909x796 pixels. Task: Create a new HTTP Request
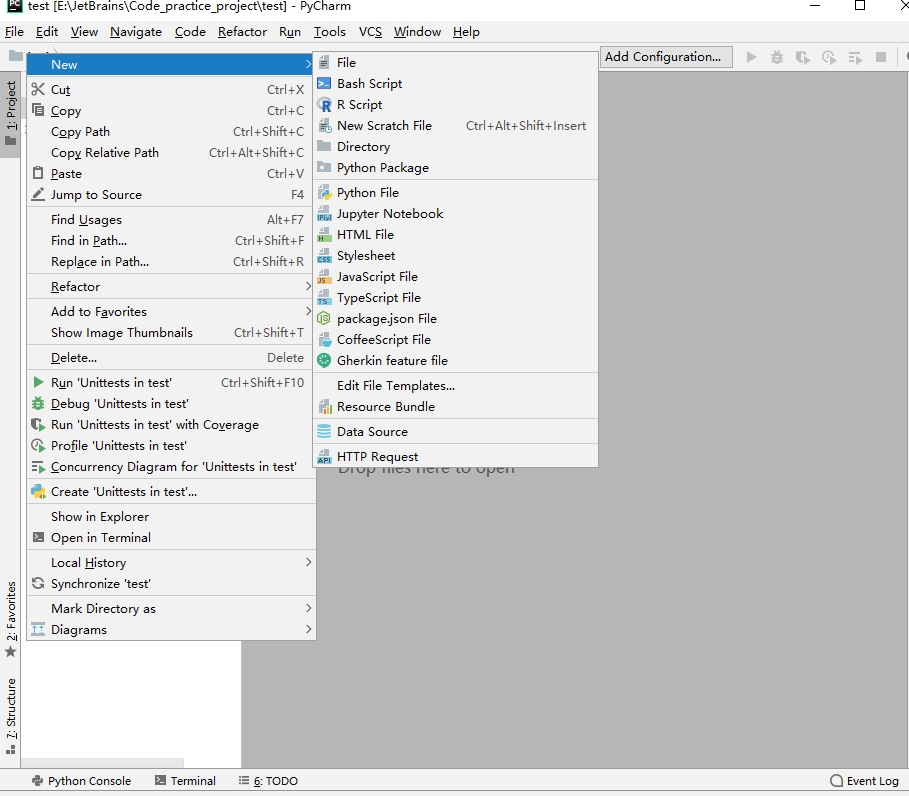[x=377, y=457]
